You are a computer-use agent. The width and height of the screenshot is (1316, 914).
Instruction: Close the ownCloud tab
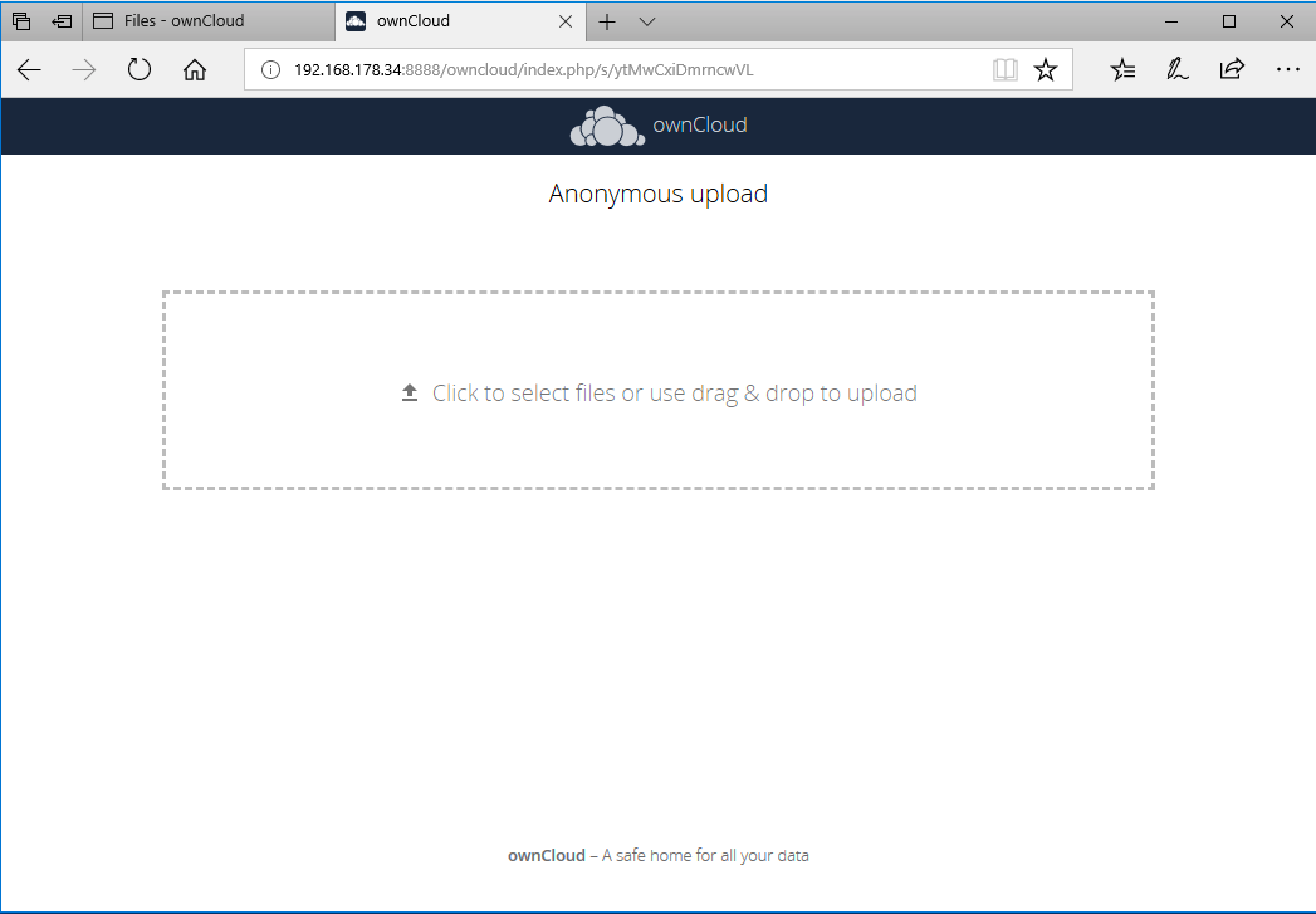tap(566, 22)
